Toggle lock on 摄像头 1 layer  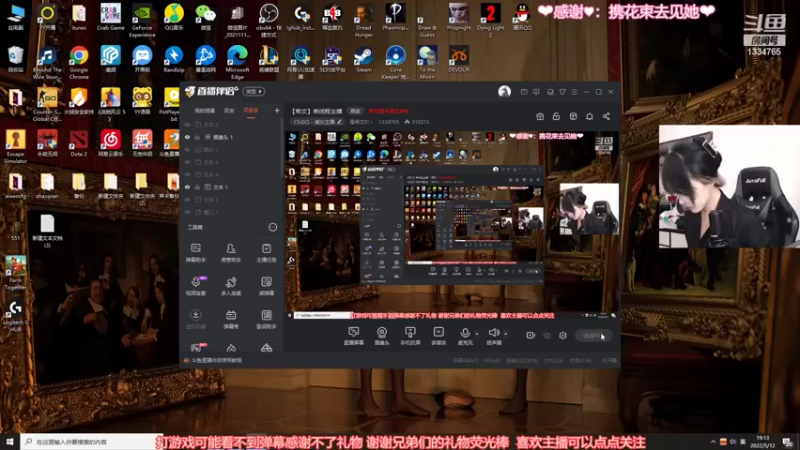pyautogui.click(x=197, y=137)
